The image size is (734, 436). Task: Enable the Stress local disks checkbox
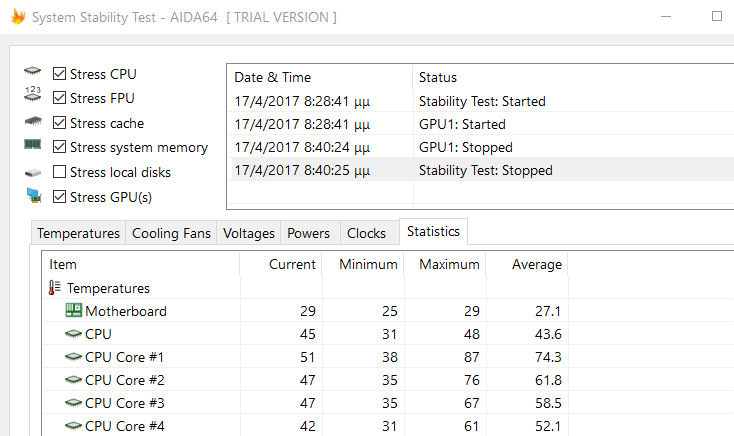(x=59, y=172)
